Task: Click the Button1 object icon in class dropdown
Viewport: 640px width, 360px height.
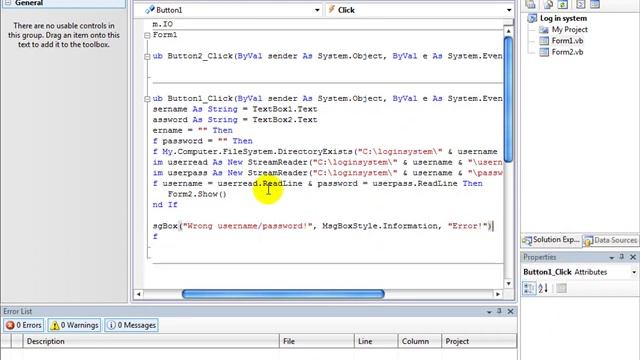Action: pyautogui.click(x=150, y=10)
